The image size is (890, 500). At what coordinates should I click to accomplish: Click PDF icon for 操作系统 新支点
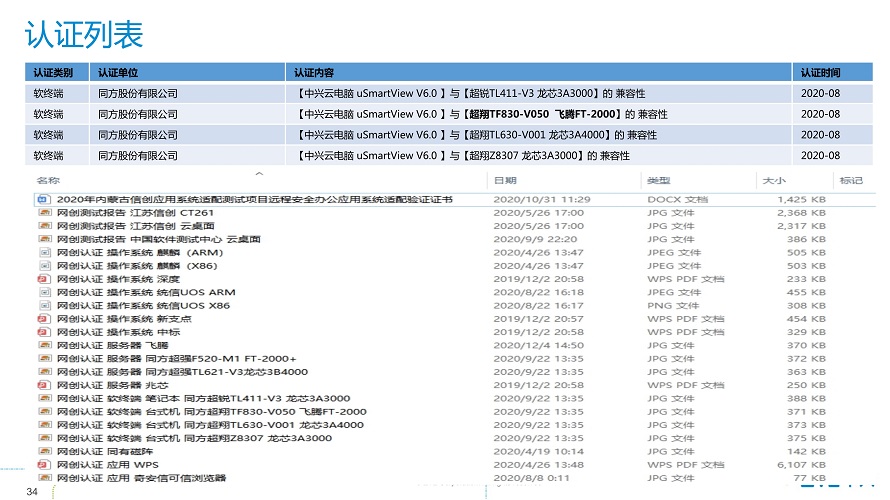tap(44, 318)
